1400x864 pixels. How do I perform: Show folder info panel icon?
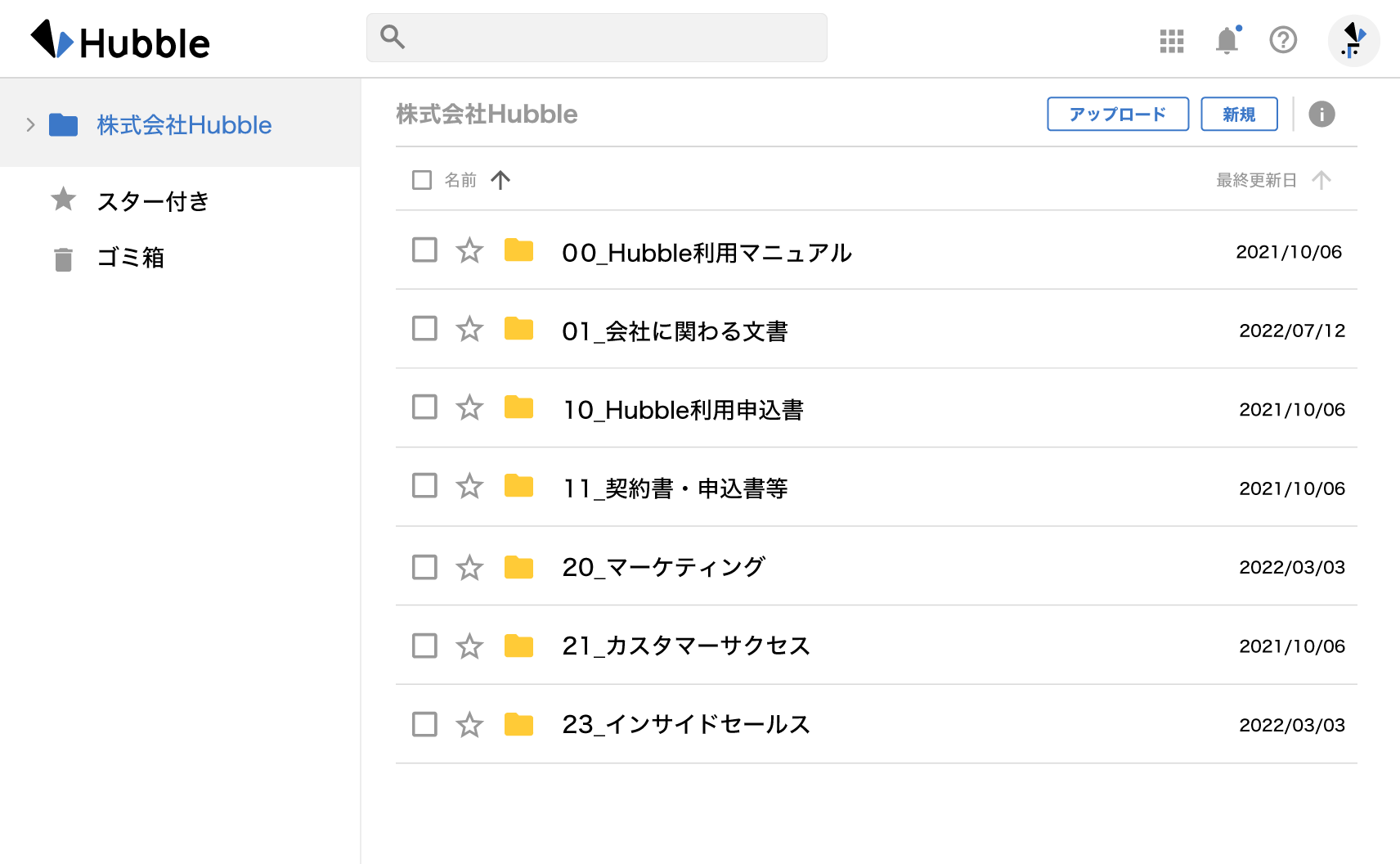[x=1321, y=114]
